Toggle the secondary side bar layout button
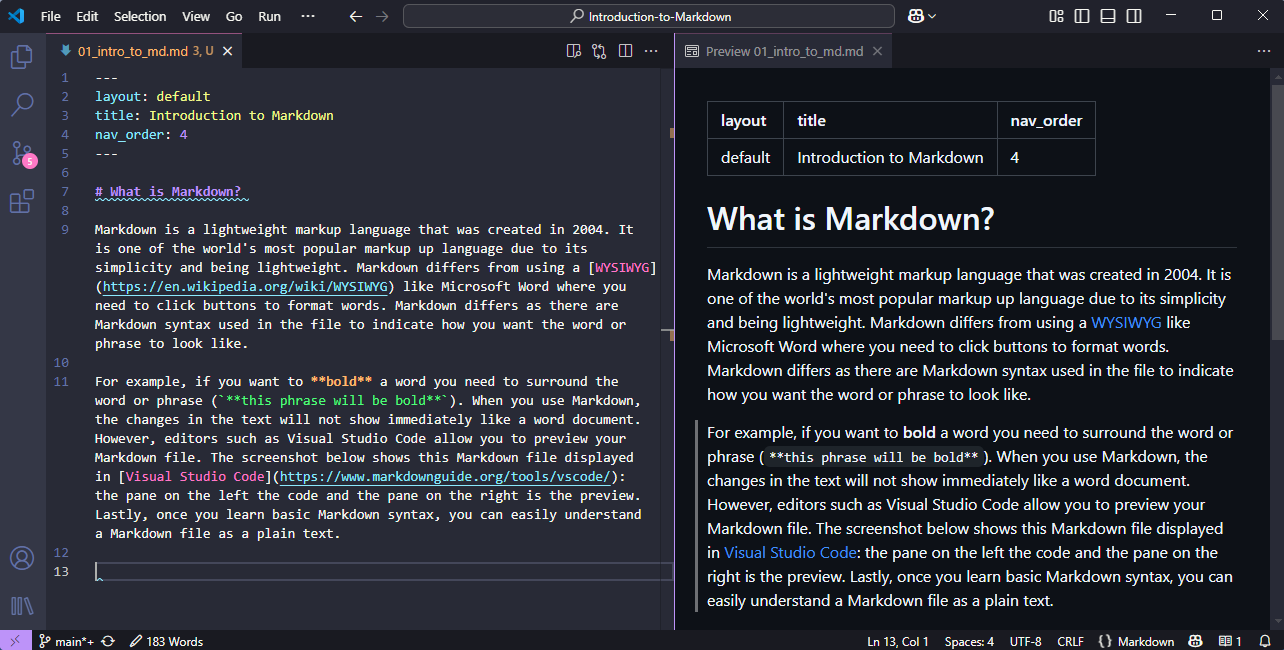Image resolution: width=1284 pixels, height=650 pixels. tap(1134, 16)
